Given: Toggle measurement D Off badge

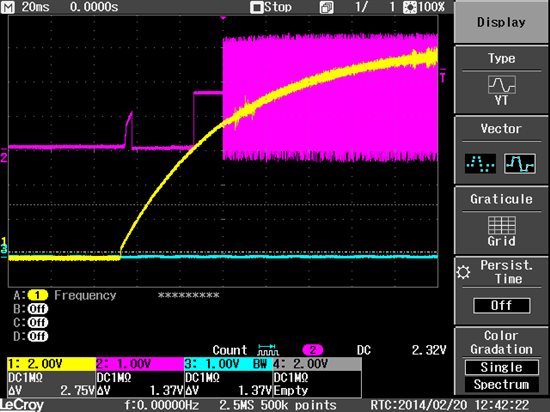Looking at the screenshot, I should pyautogui.click(x=38, y=336).
